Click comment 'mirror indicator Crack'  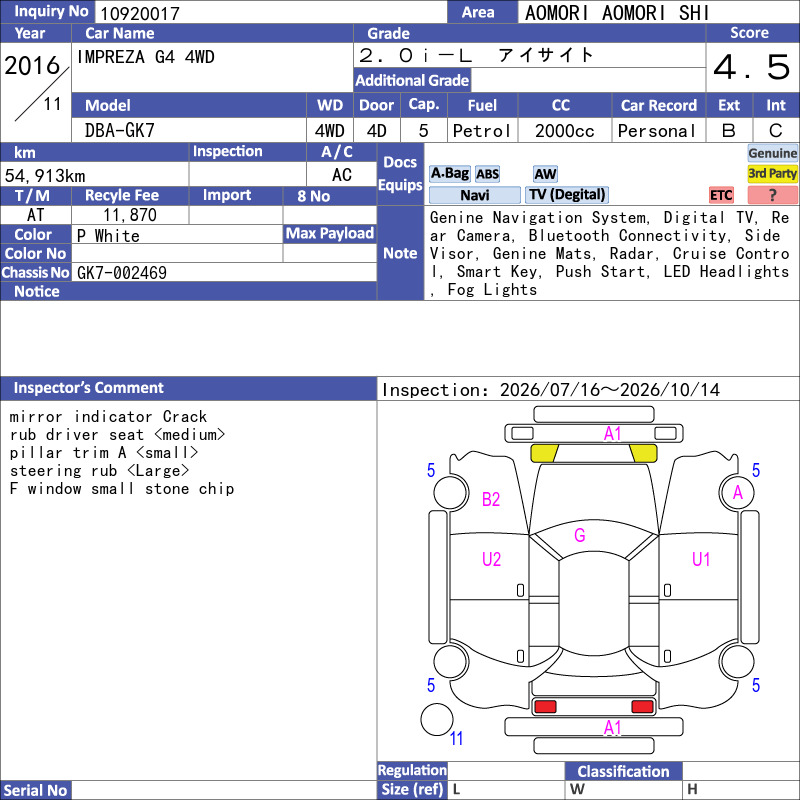tap(108, 416)
